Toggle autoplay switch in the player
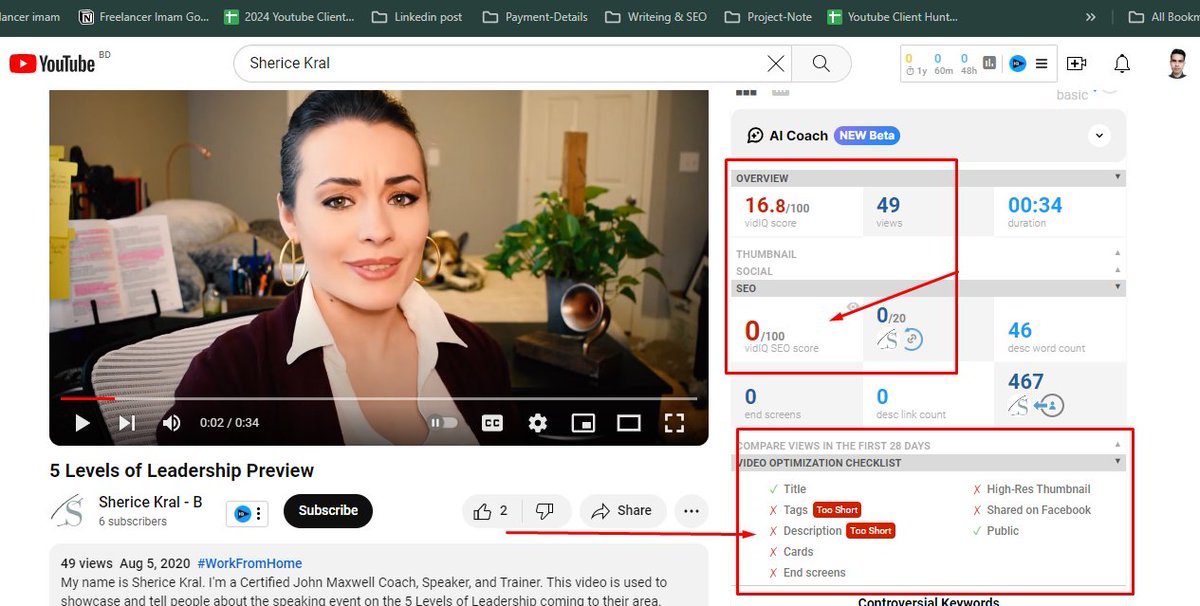The image size is (1200, 606). click(444, 423)
